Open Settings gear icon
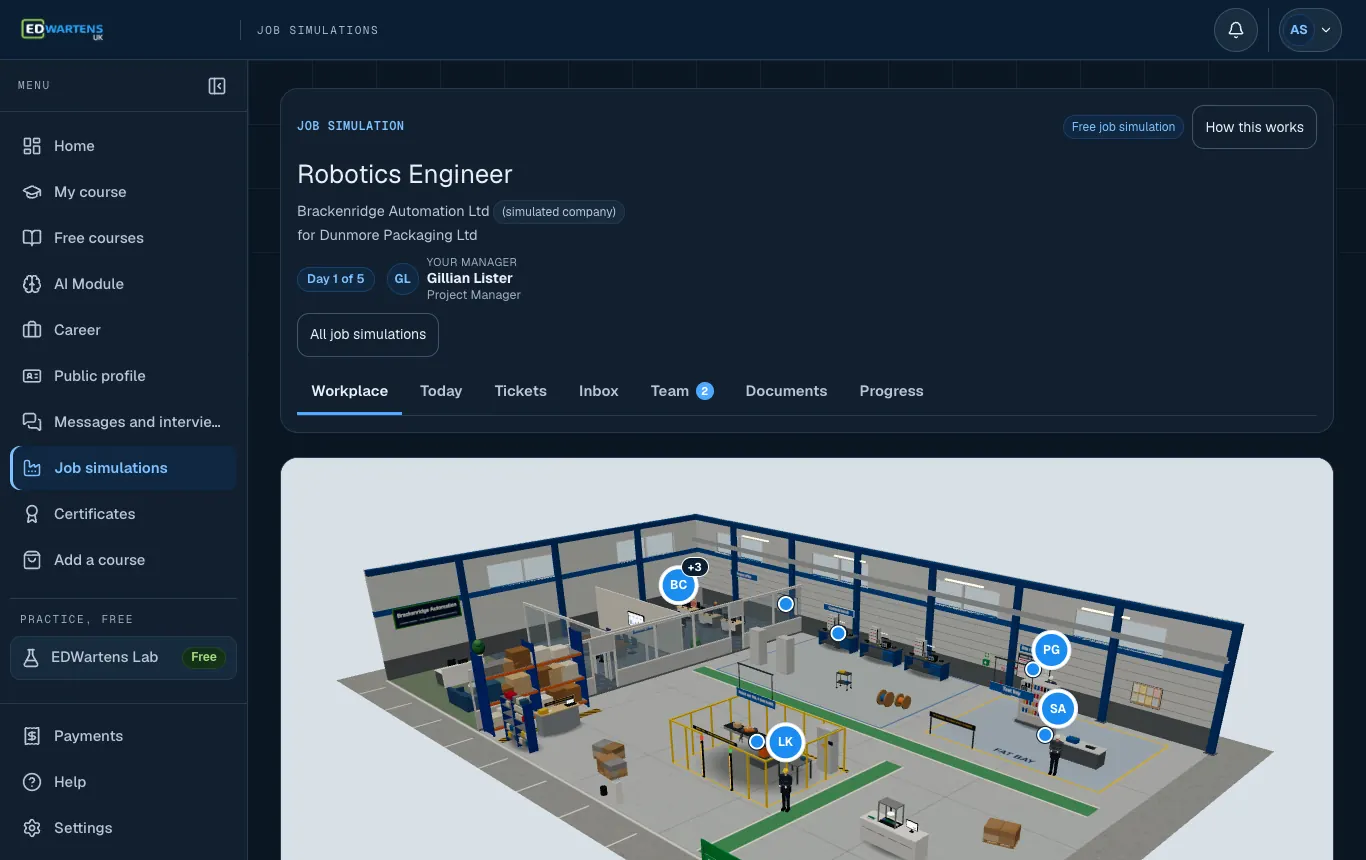1366x860 pixels. point(32,828)
